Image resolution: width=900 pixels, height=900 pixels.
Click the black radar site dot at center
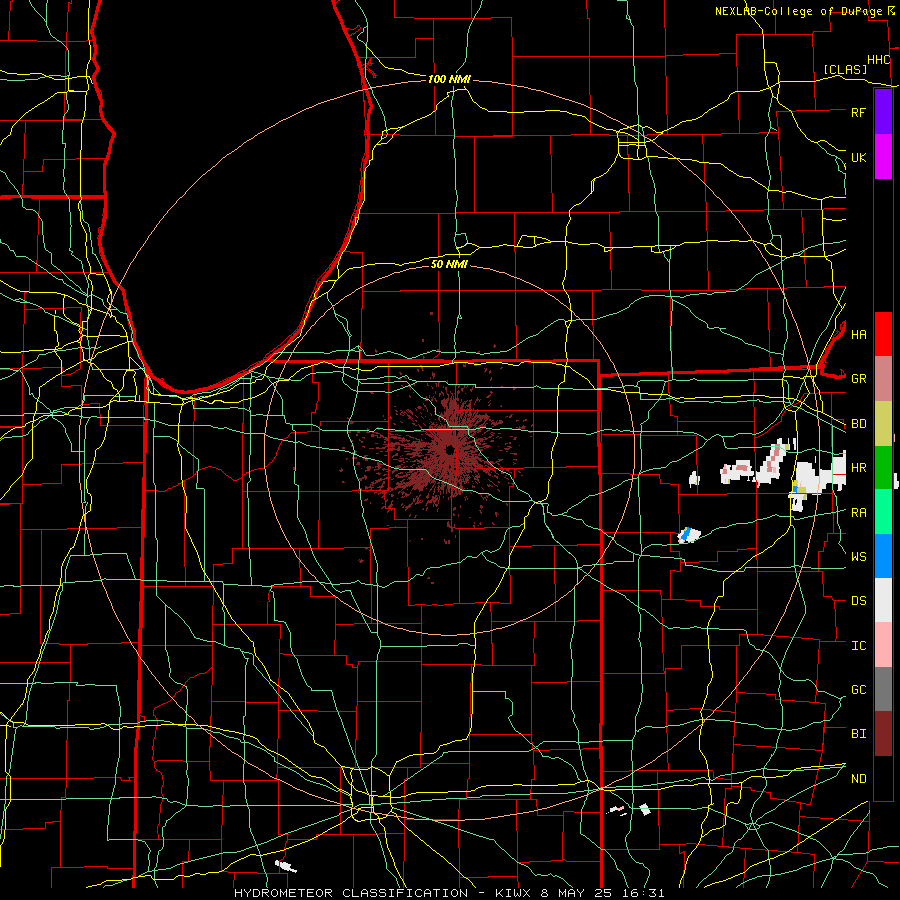tap(449, 450)
